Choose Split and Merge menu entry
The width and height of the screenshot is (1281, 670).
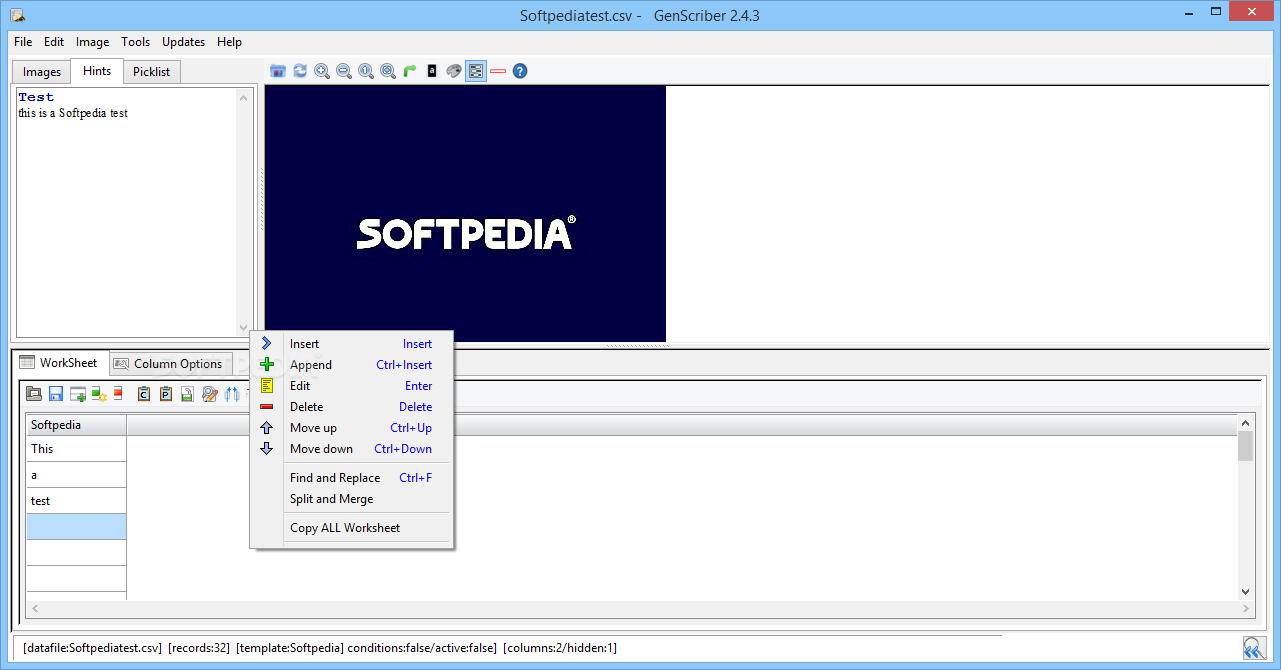pos(352,499)
